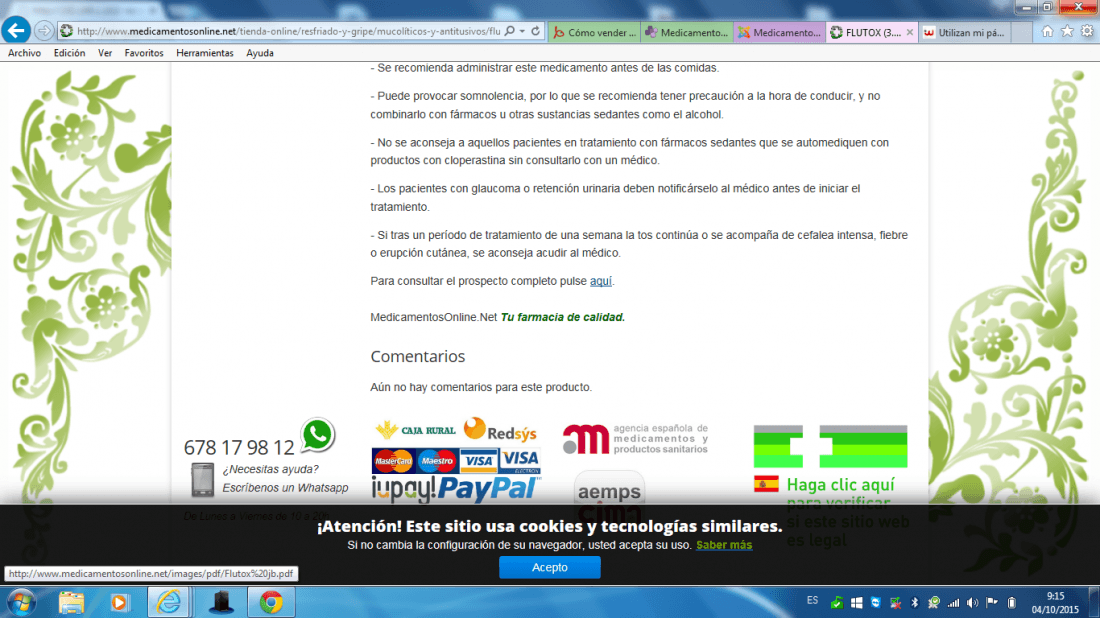Open File Explorer from the taskbar

coord(71,603)
